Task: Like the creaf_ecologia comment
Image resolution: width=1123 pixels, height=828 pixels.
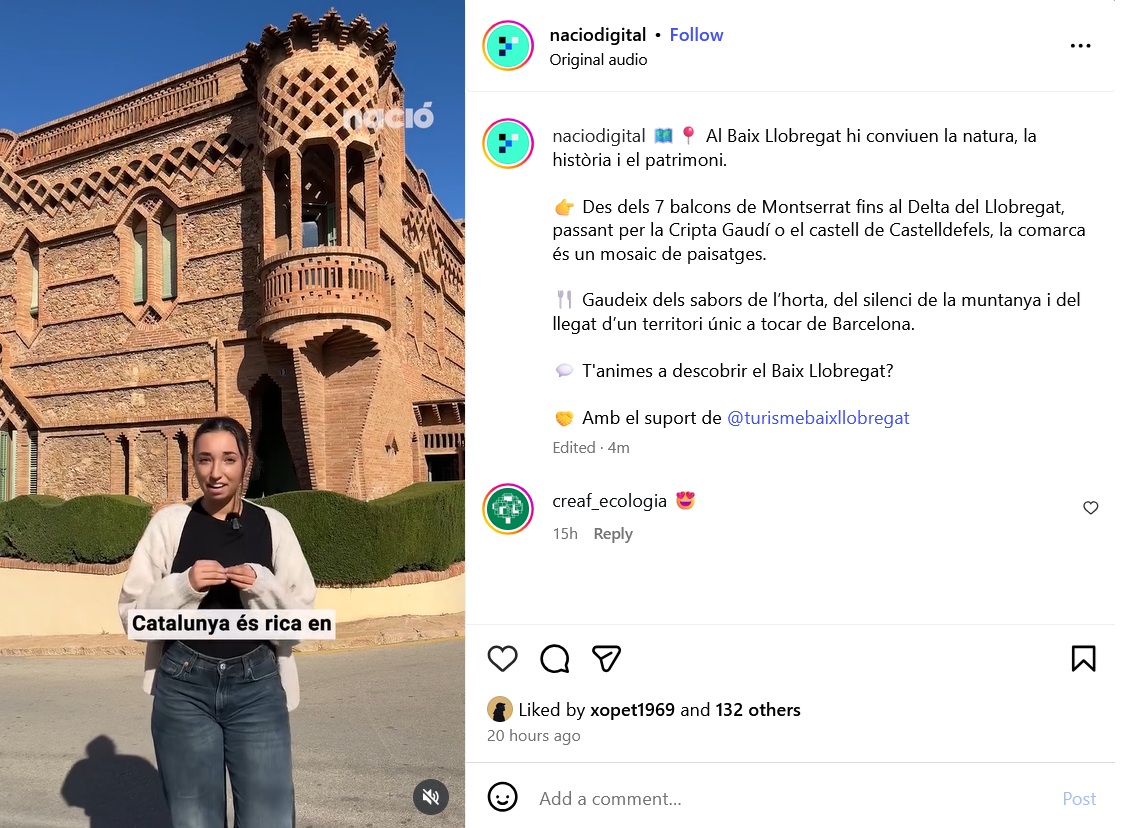Action: (x=1090, y=508)
